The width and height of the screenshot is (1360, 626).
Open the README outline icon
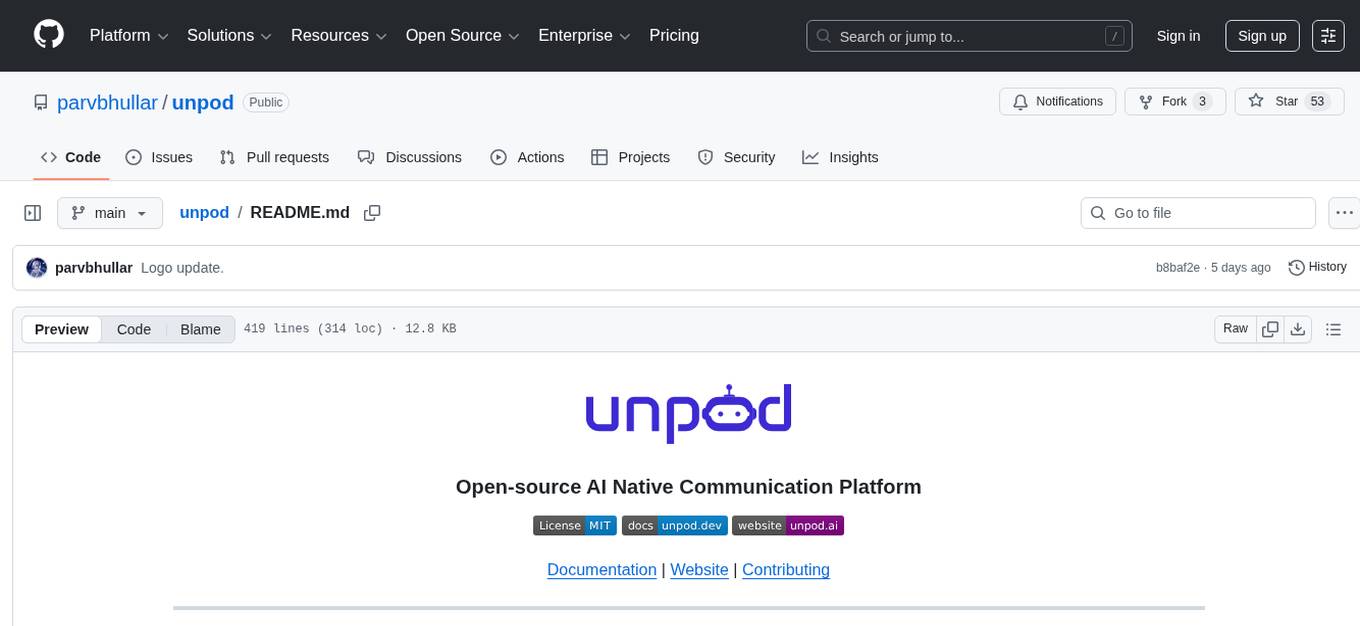(x=1334, y=328)
